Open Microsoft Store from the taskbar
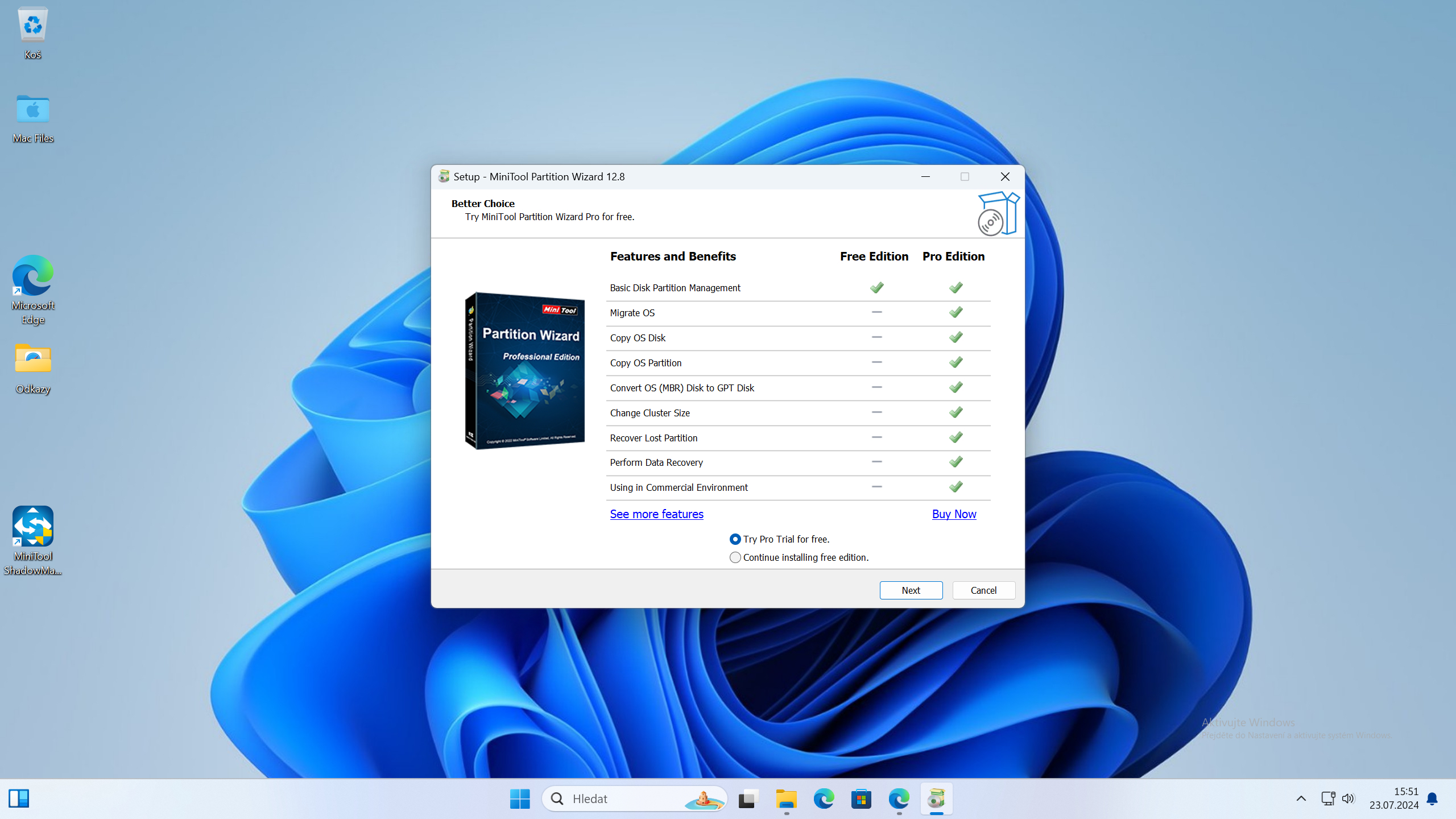Image resolution: width=1456 pixels, height=819 pixels. (x=861, y=799)
